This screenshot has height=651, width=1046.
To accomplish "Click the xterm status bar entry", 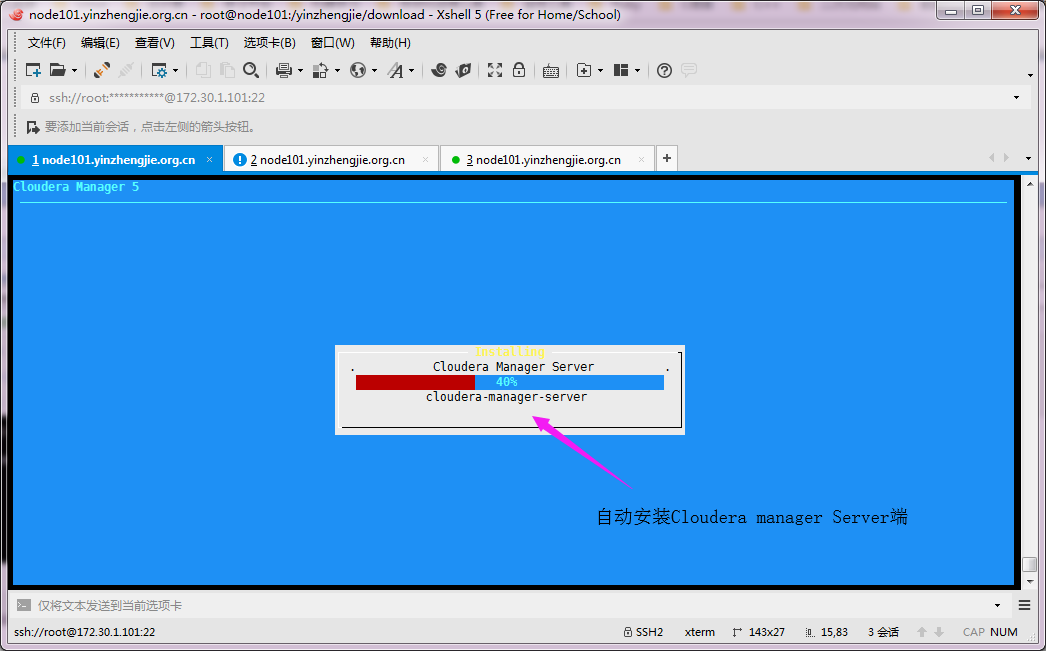I will coord(700,632).
